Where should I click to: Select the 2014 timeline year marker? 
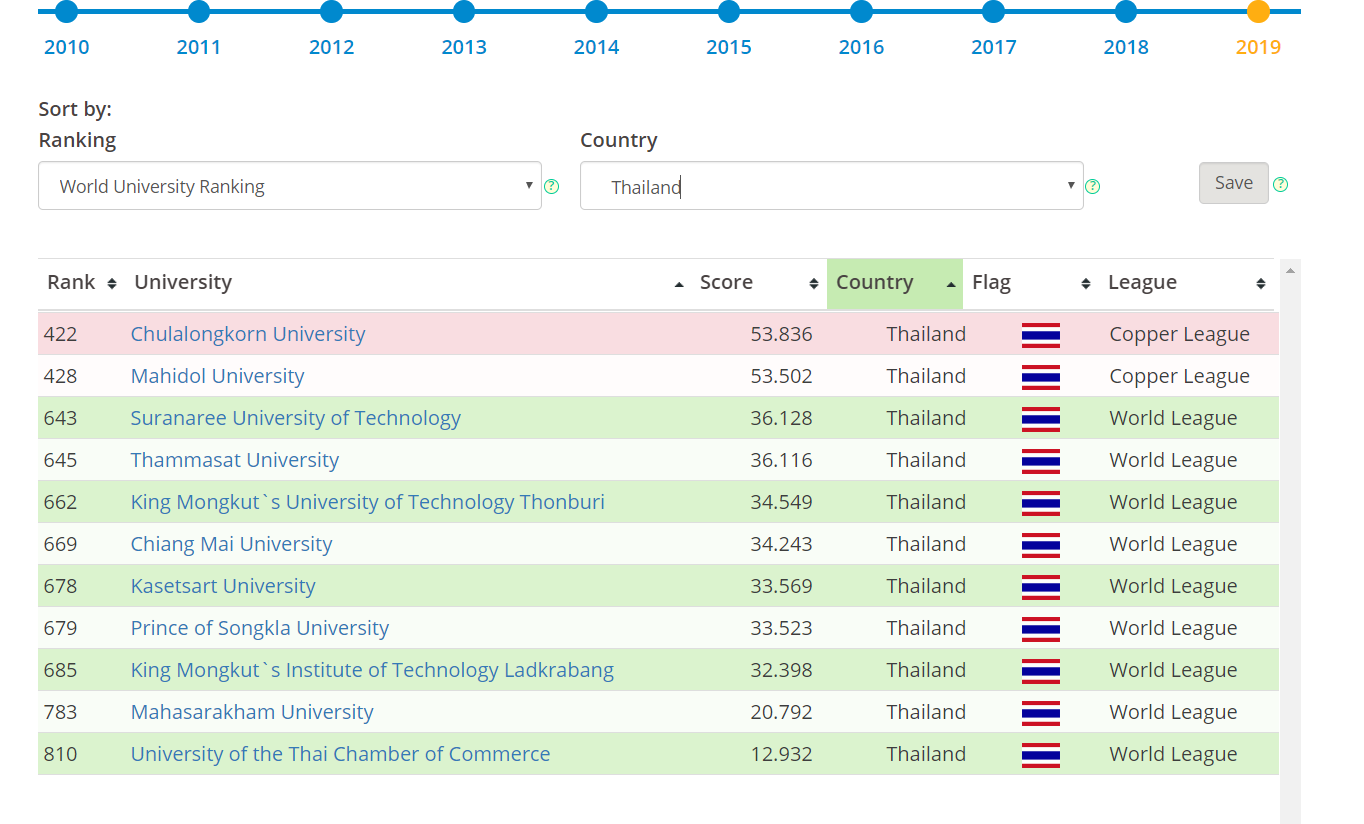(596, 12)
